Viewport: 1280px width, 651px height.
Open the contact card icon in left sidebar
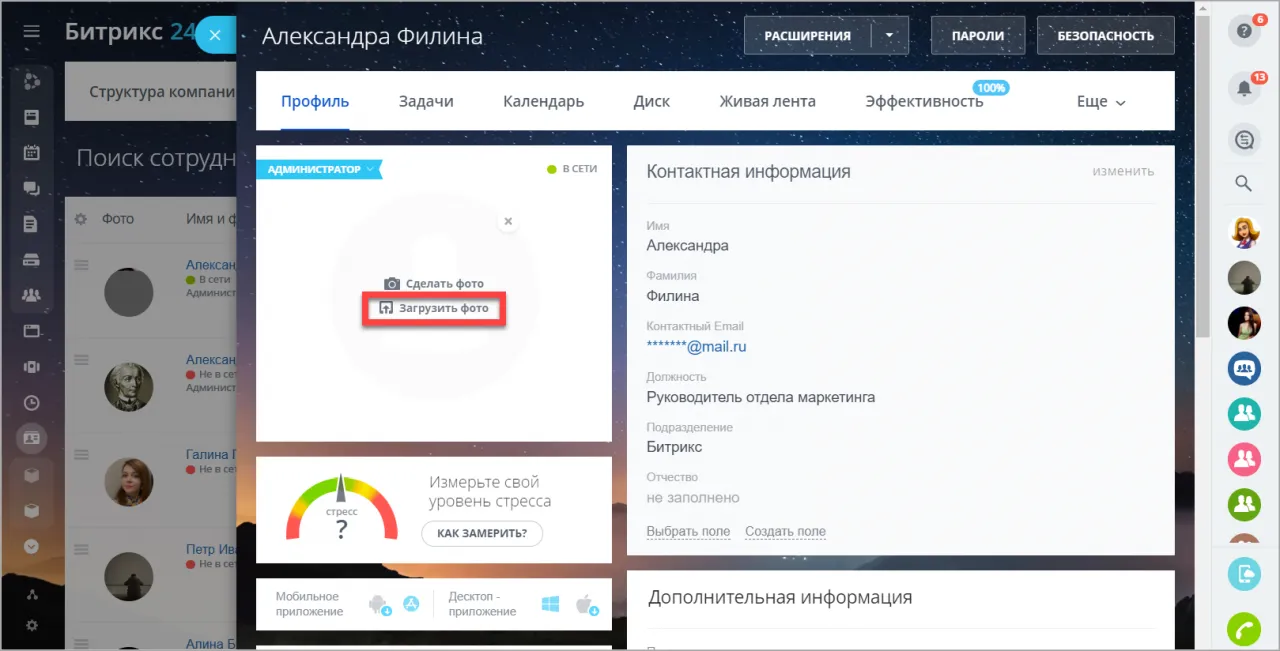point(31,438)
